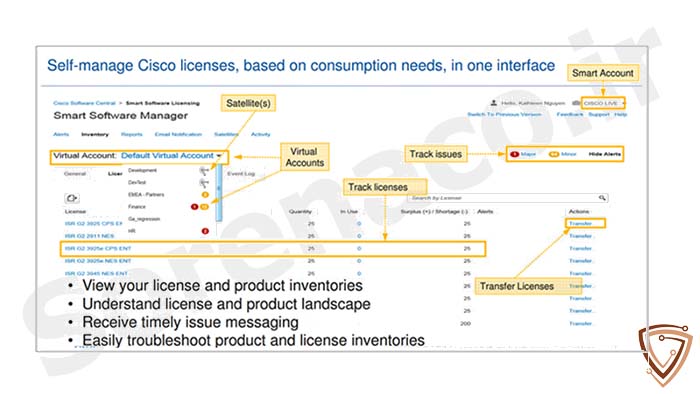Click the red Major alerts icon
Viewport: 700px width, 394px height.
tap(514, 154)
